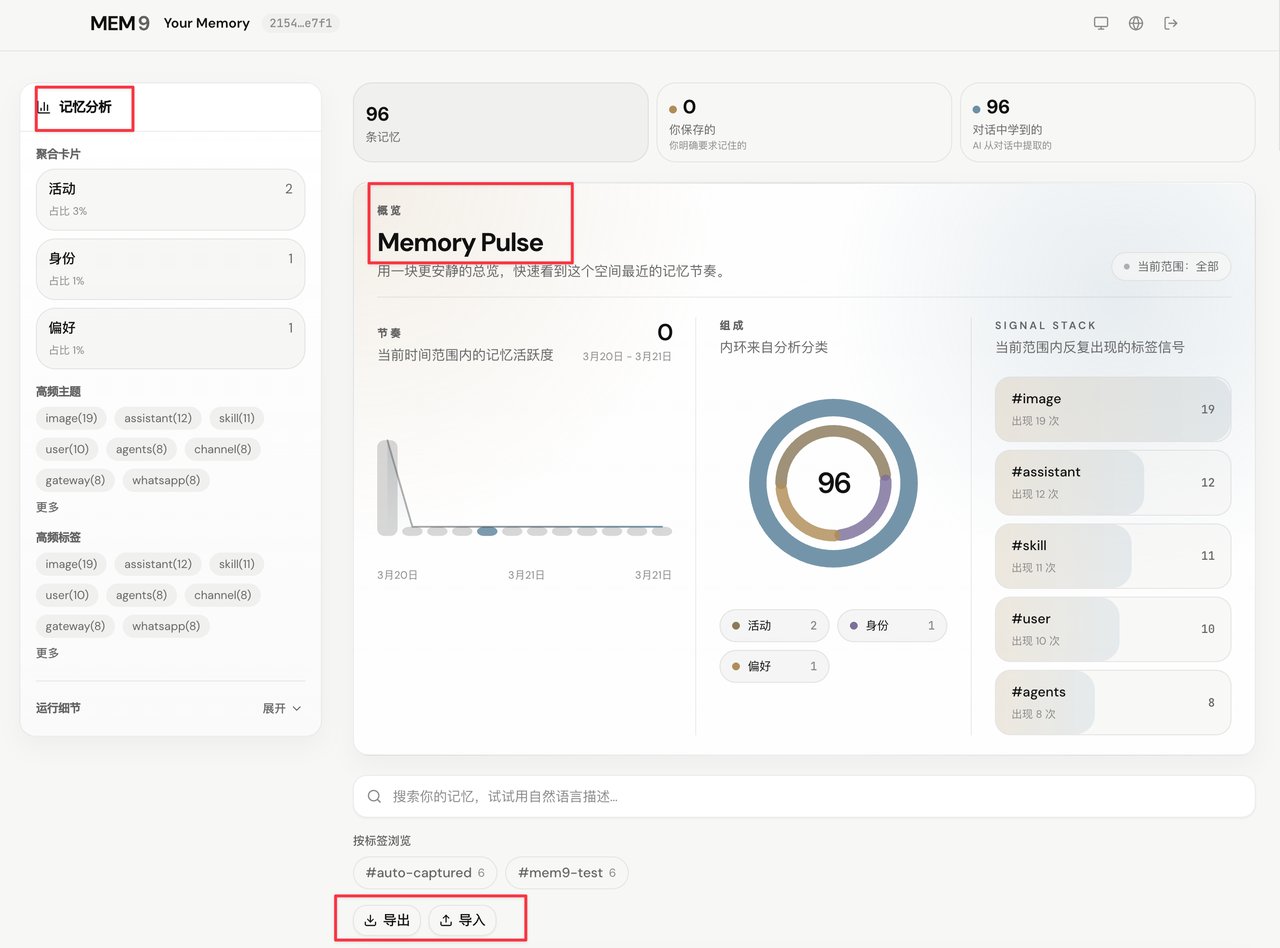
Task: Expand 更多 under 高频主题
Action: coord(47,507)
